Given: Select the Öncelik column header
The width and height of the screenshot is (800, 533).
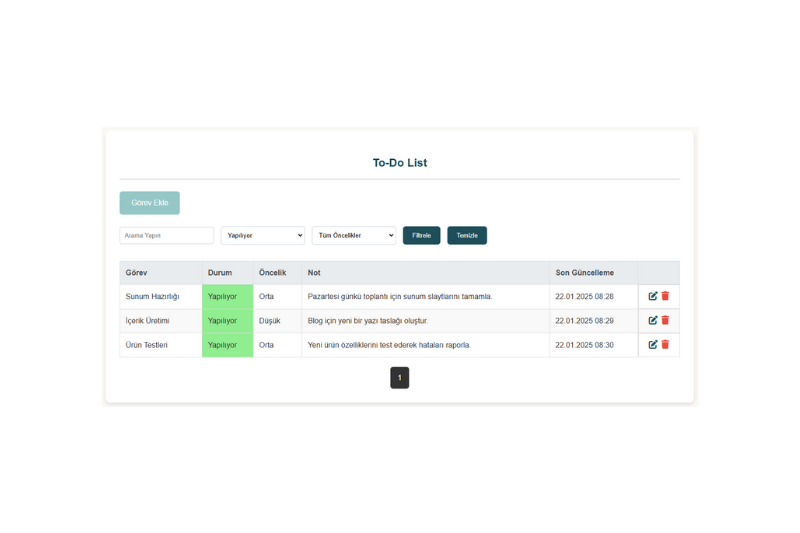Looking at the screenshot, I should pos(273,272).
